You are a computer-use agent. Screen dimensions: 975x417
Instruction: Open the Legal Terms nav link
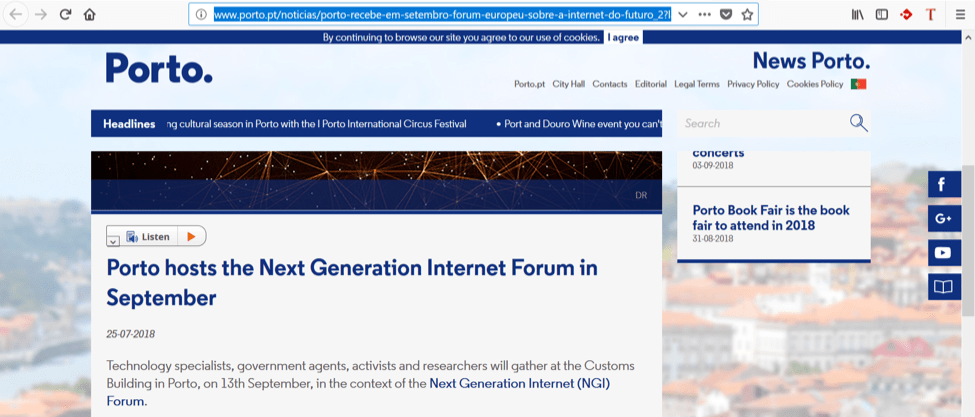pos(697,84)
